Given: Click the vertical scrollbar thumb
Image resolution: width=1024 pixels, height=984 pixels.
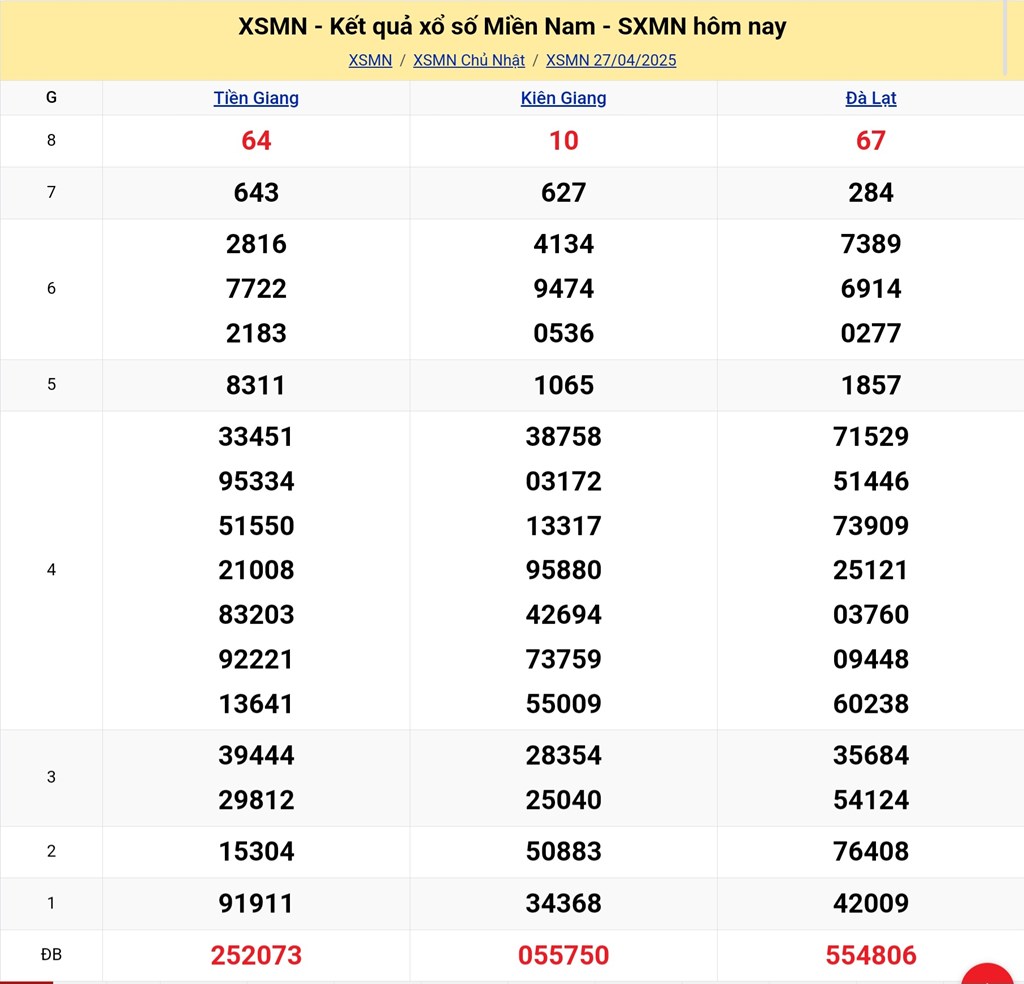Looking at the screenshot, I should 1005,38.
